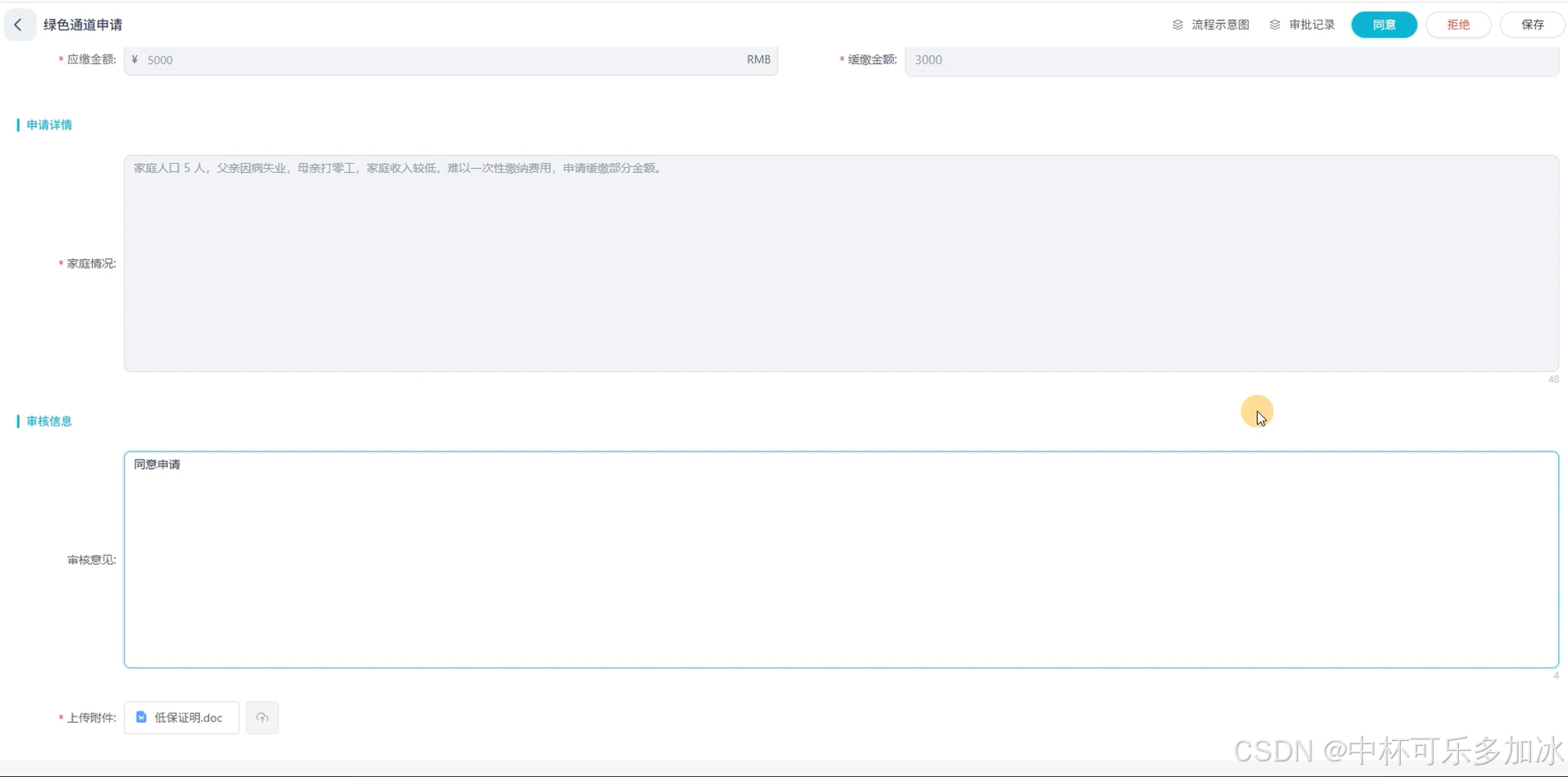Click the 应缴金额 field showing 5000
1568x777 pixels.
point(451,60)
